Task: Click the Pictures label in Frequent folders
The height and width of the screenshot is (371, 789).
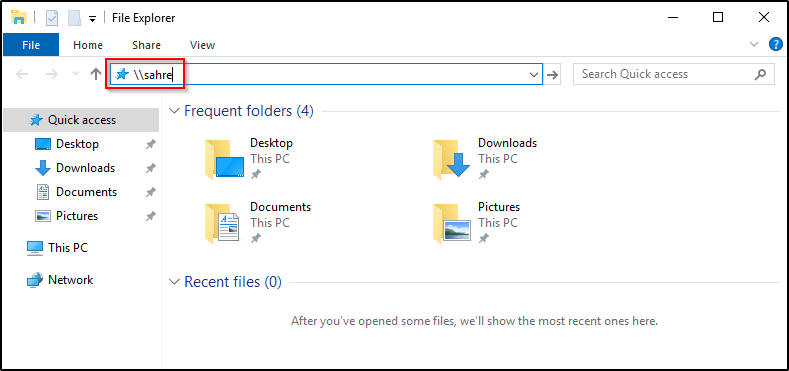Action: pos(499,207)
